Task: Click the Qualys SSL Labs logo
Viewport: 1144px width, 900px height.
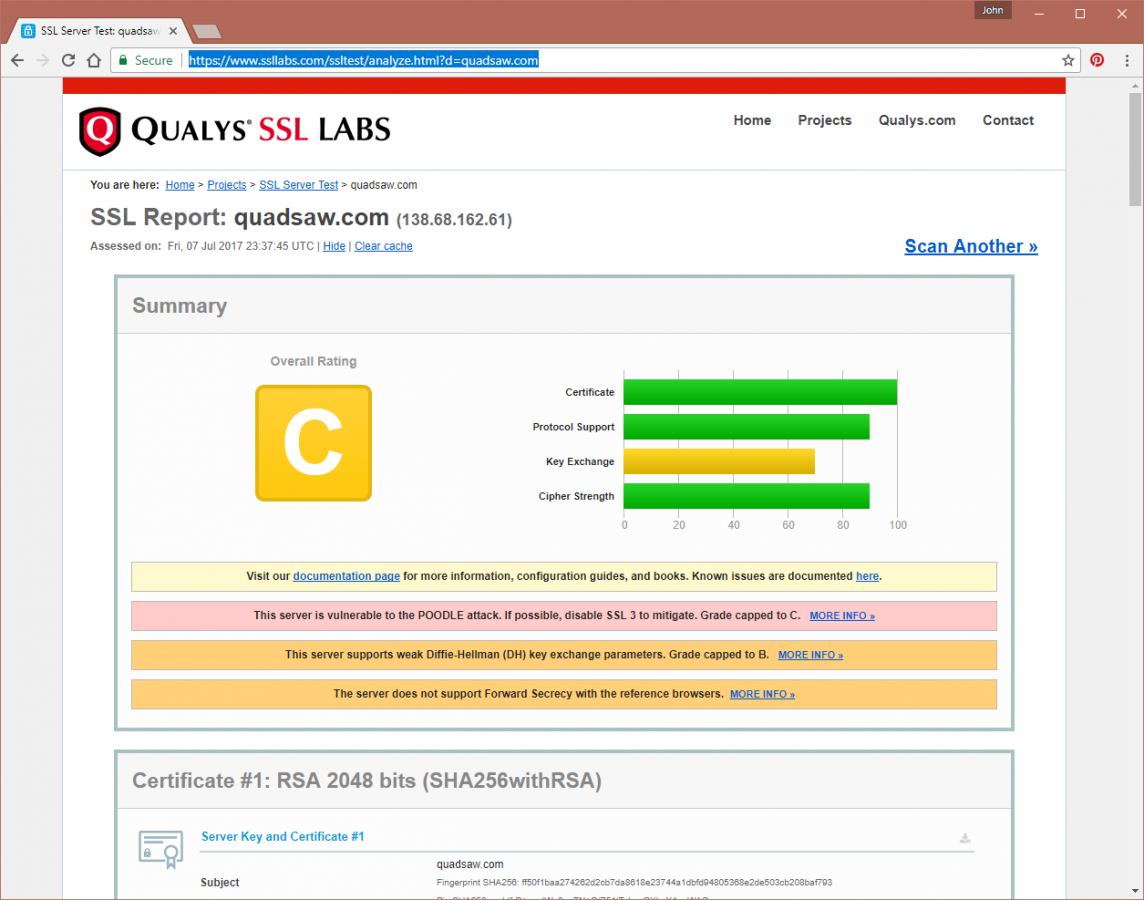Action: (235, 130)
